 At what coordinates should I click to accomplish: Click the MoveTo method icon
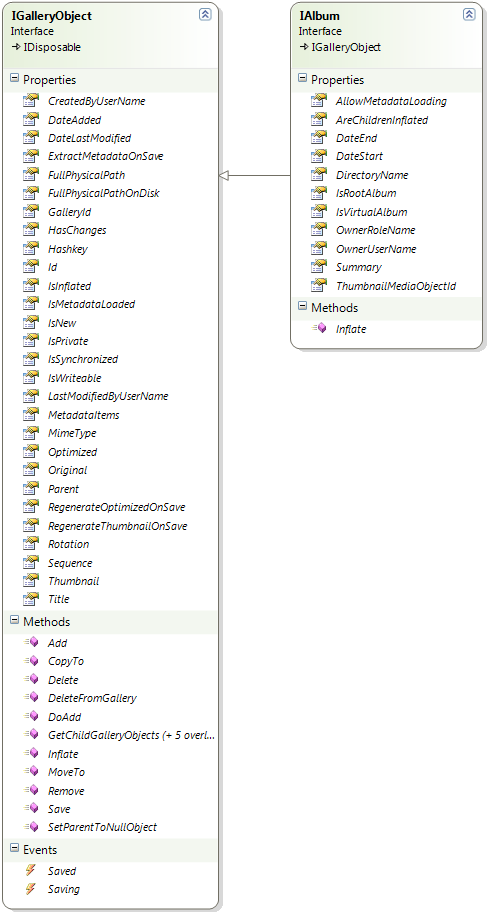[x=30, y=772]
